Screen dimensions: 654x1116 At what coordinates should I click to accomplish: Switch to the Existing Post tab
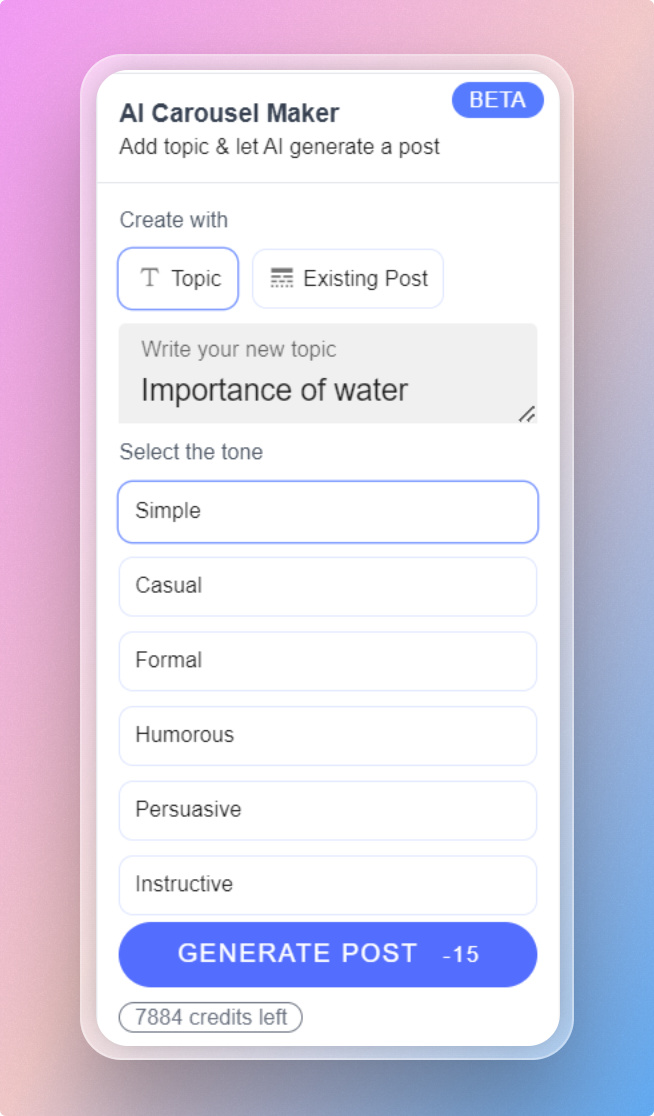pos(347,278)
